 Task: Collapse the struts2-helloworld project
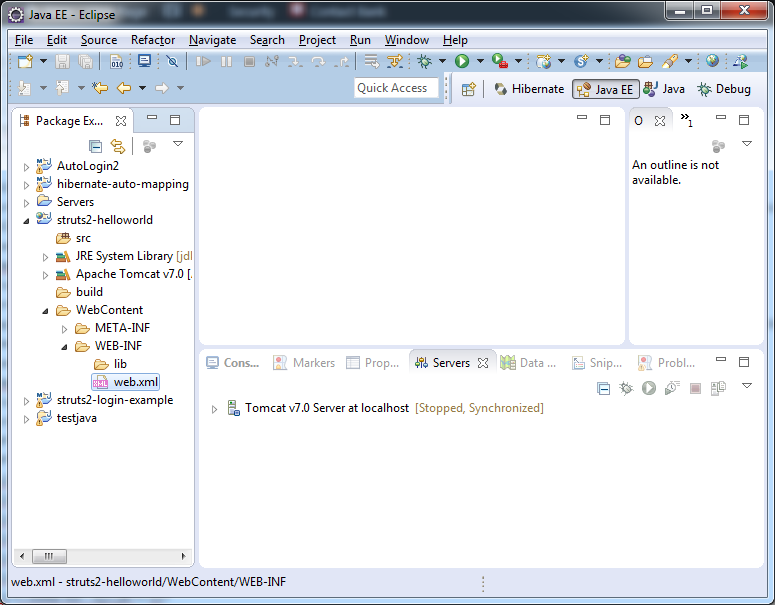point(26,221)
